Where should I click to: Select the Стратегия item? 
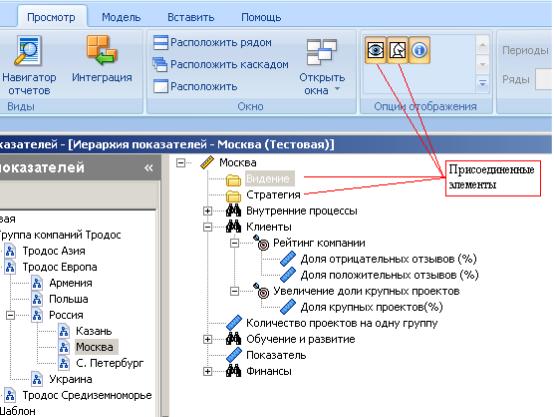click(x=273, y=195)
